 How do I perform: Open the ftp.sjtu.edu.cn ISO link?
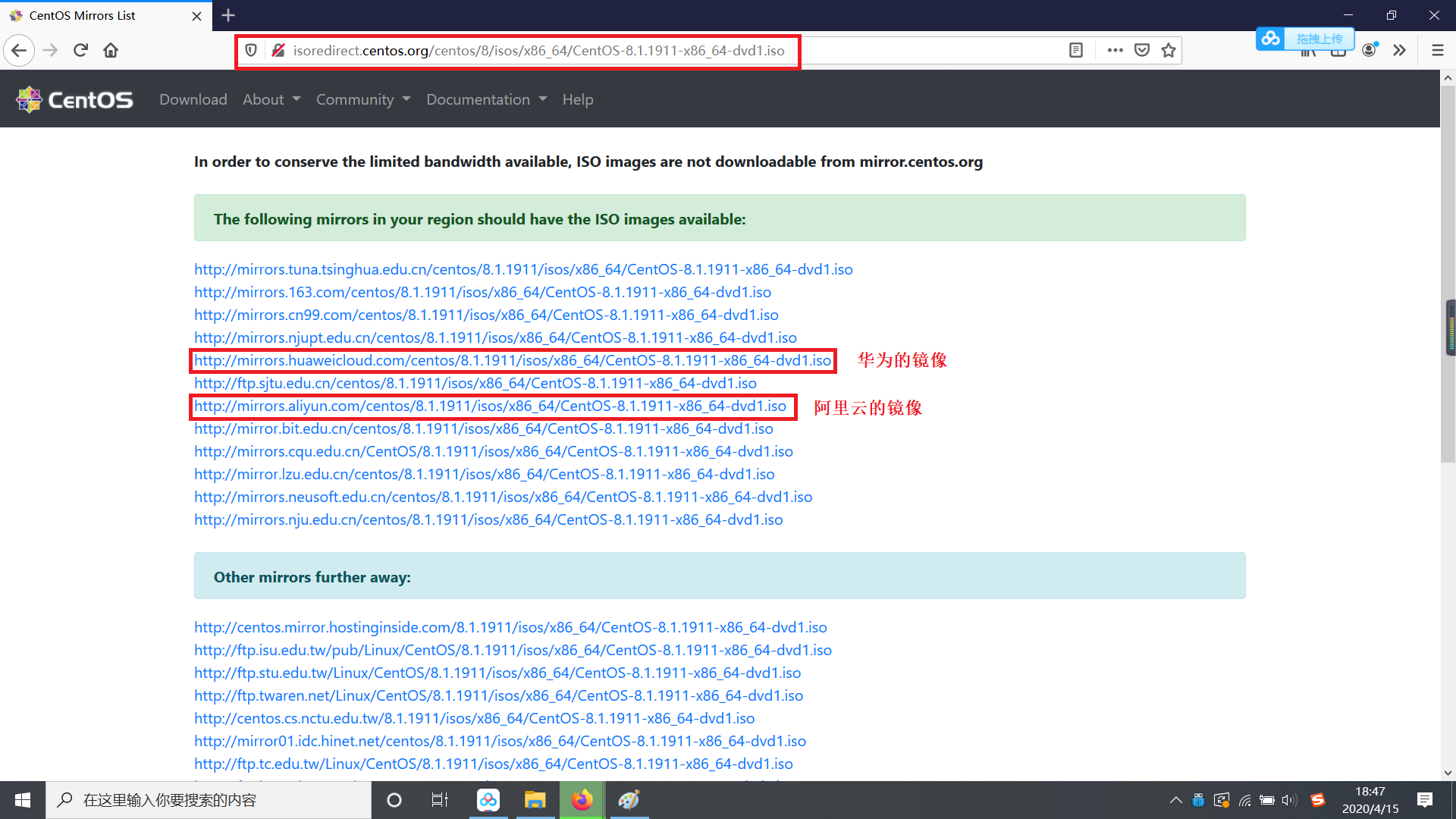475,383
